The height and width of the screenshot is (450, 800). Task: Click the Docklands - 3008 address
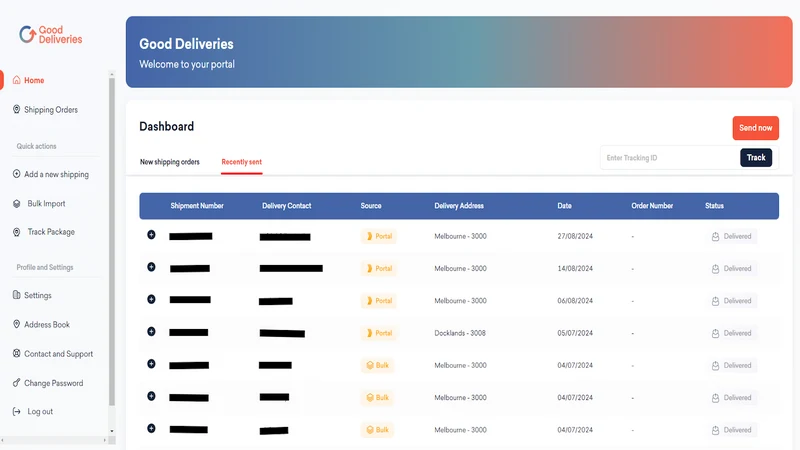click(x=460, y=333)
